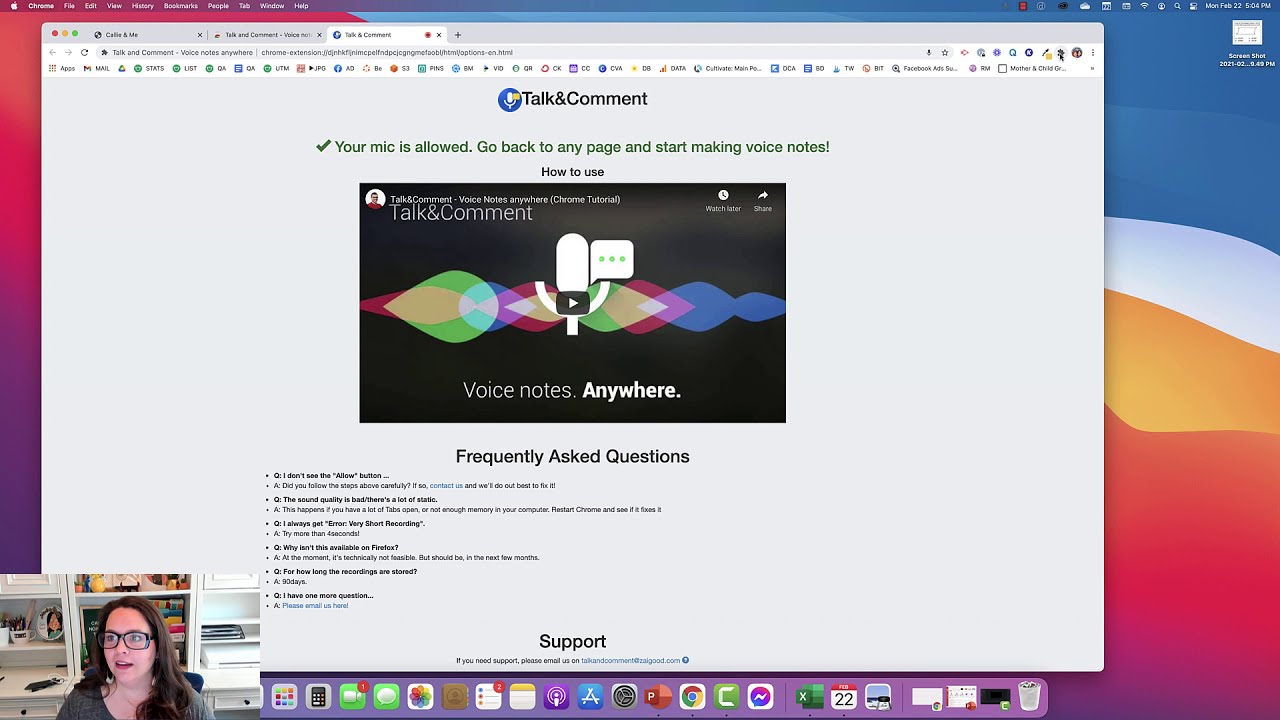
Task: Click the microphone icon in address bar
Action: click(928, 53)
